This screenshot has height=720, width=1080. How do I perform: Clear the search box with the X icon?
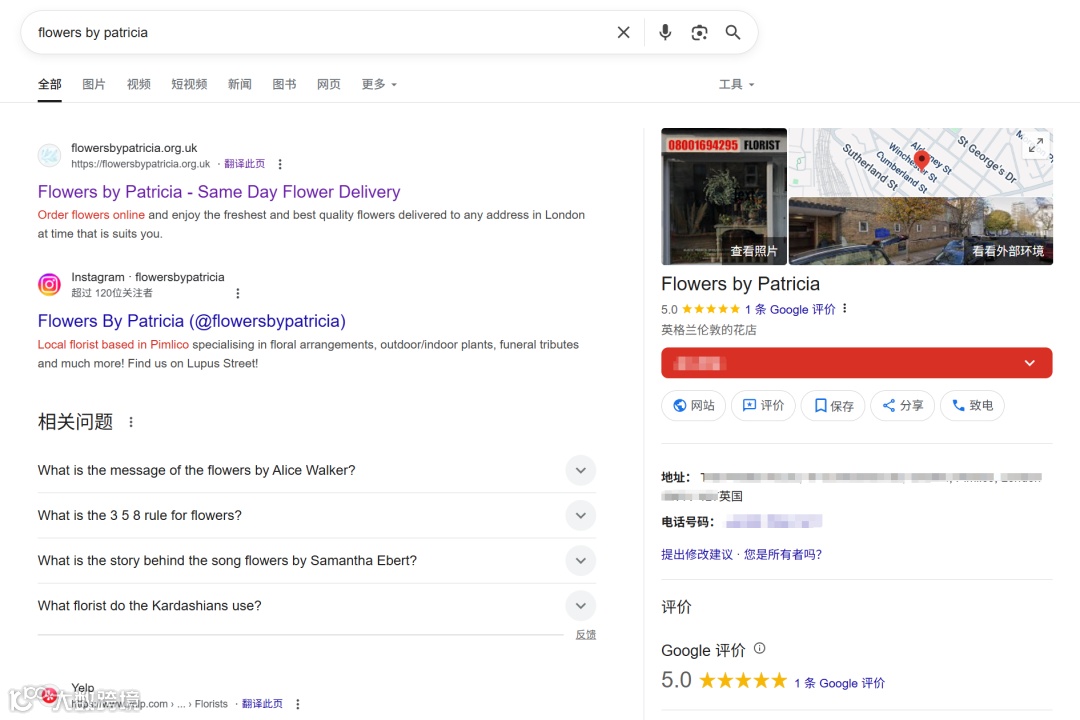click(623, 32)
